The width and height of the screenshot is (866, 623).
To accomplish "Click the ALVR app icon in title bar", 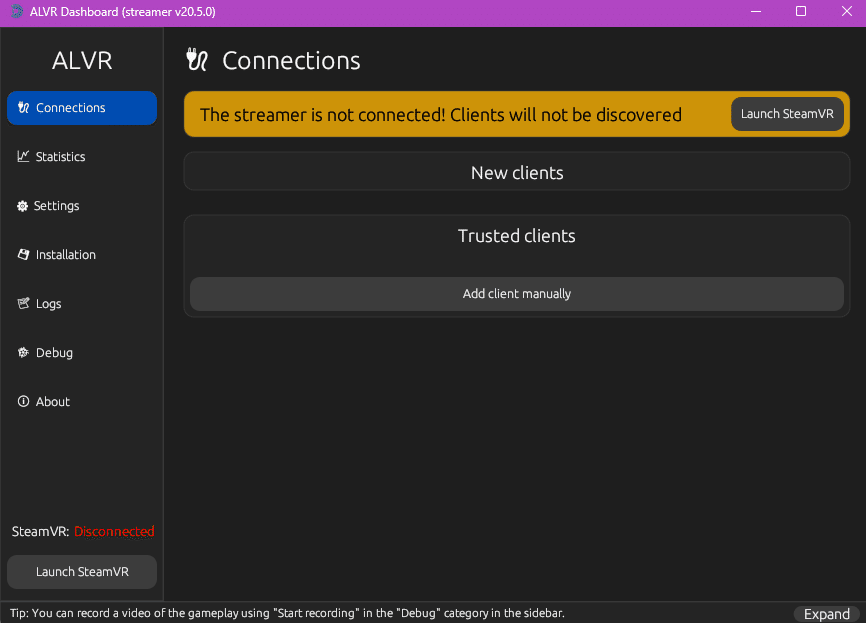I will [17, 12].
